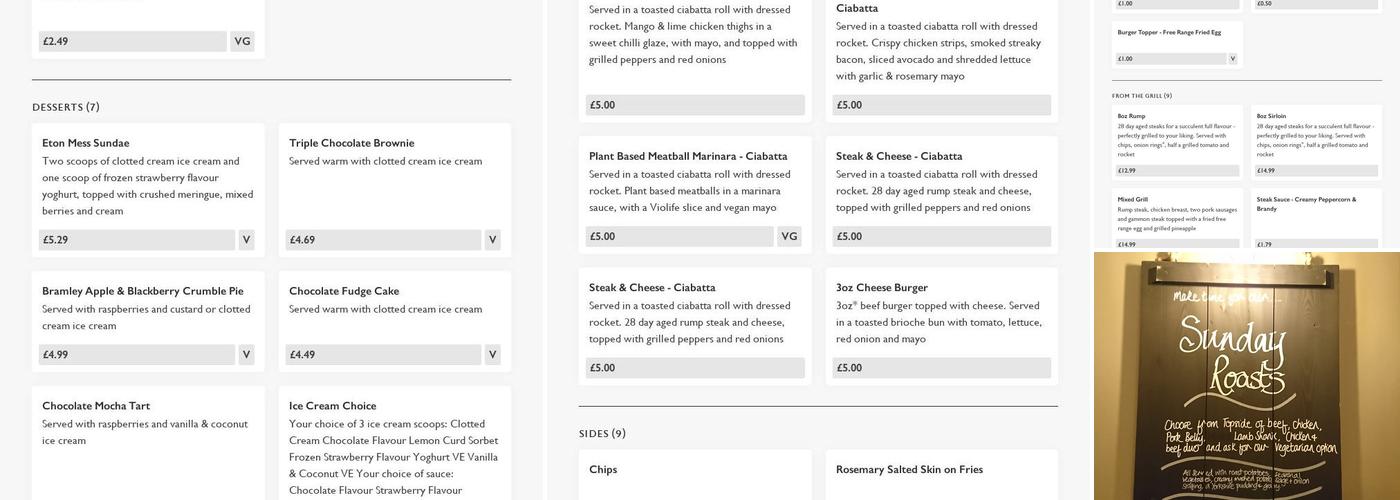Click the V badge on Triple Chocolate Brownie
Viewport: 1400px width, 500px height.
[x=492, y=240]
